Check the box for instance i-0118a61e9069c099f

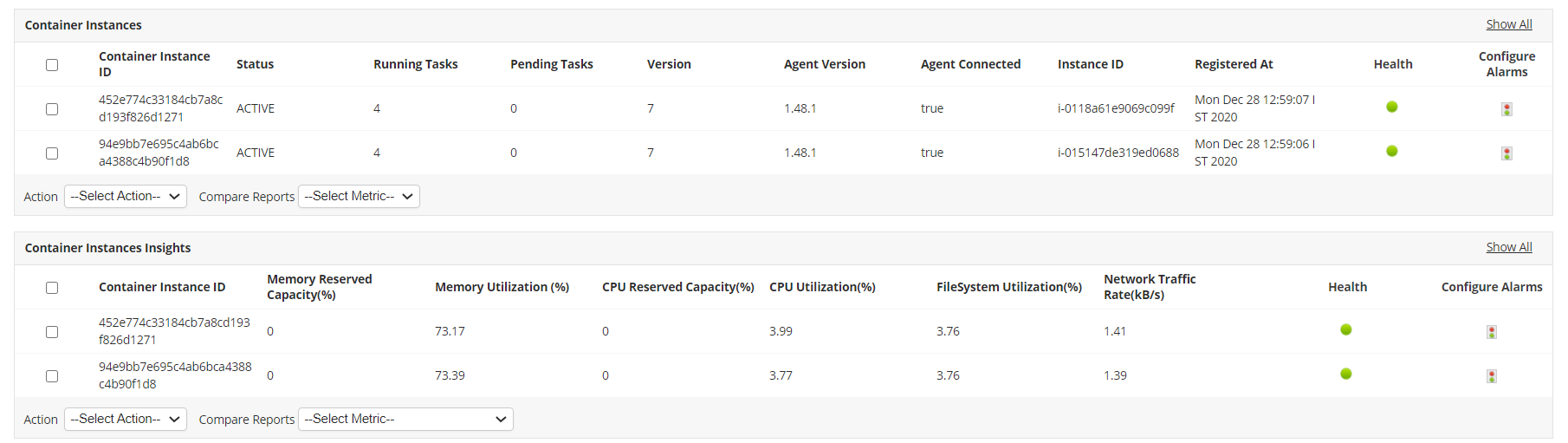click(52, 109)
